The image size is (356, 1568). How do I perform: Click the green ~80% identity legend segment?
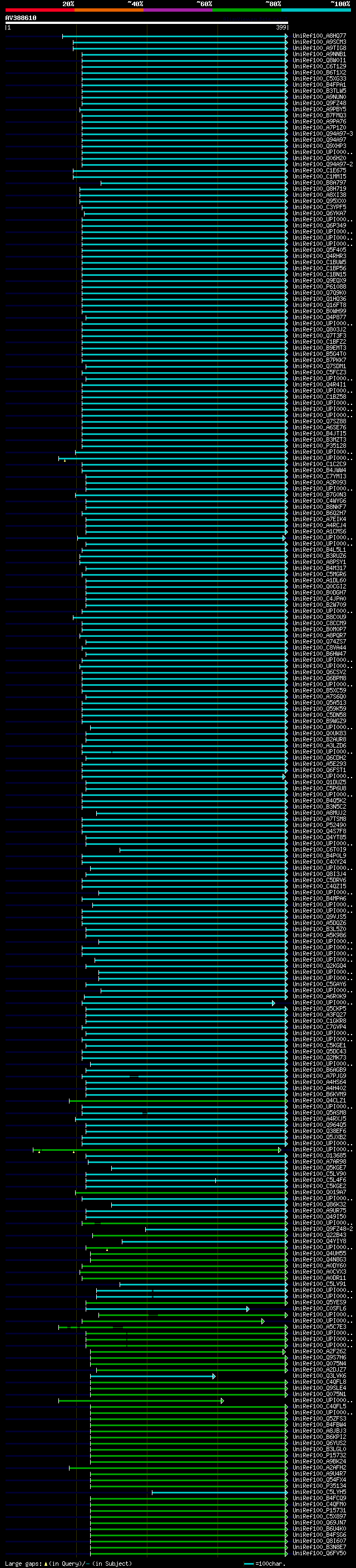[x=247, y=10]
